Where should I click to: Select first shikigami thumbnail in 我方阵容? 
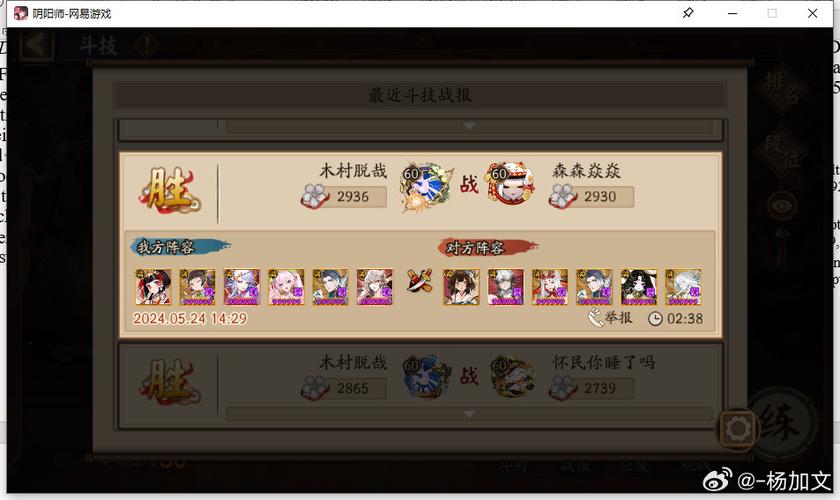[x=153, y=287]
